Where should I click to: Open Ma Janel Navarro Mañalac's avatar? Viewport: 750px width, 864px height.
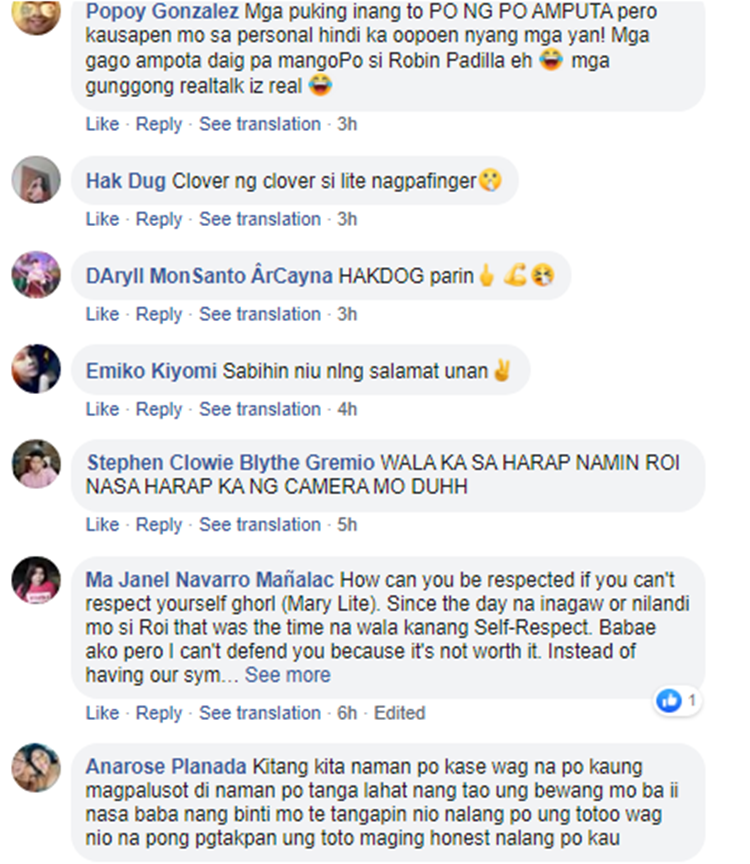pyautogui.click(x=36, y=580)
